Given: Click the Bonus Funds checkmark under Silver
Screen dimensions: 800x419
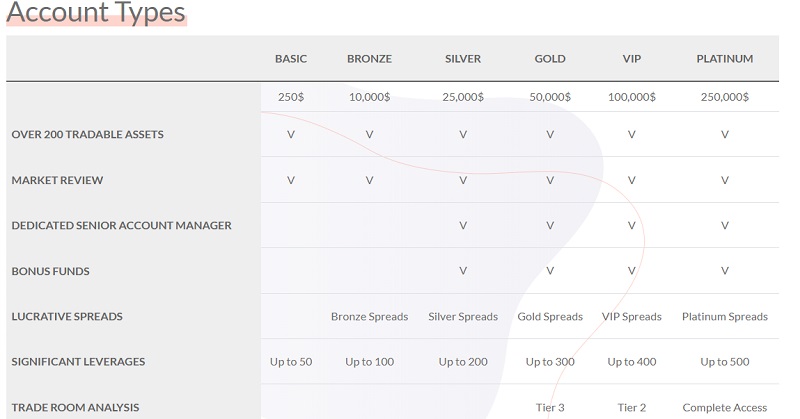Looking at the screenshot, I should click(463, 270).
